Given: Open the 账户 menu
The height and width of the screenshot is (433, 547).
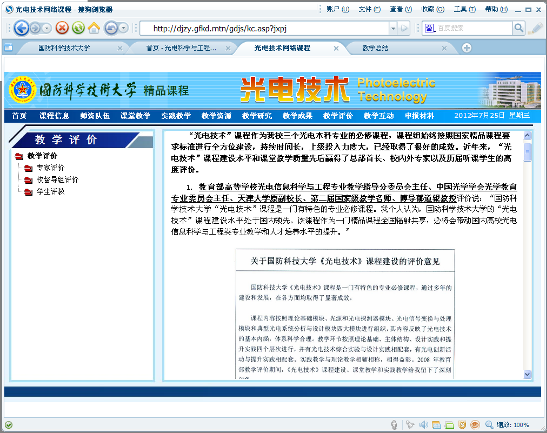Looking at the screenshot, I should pos(337,9).
